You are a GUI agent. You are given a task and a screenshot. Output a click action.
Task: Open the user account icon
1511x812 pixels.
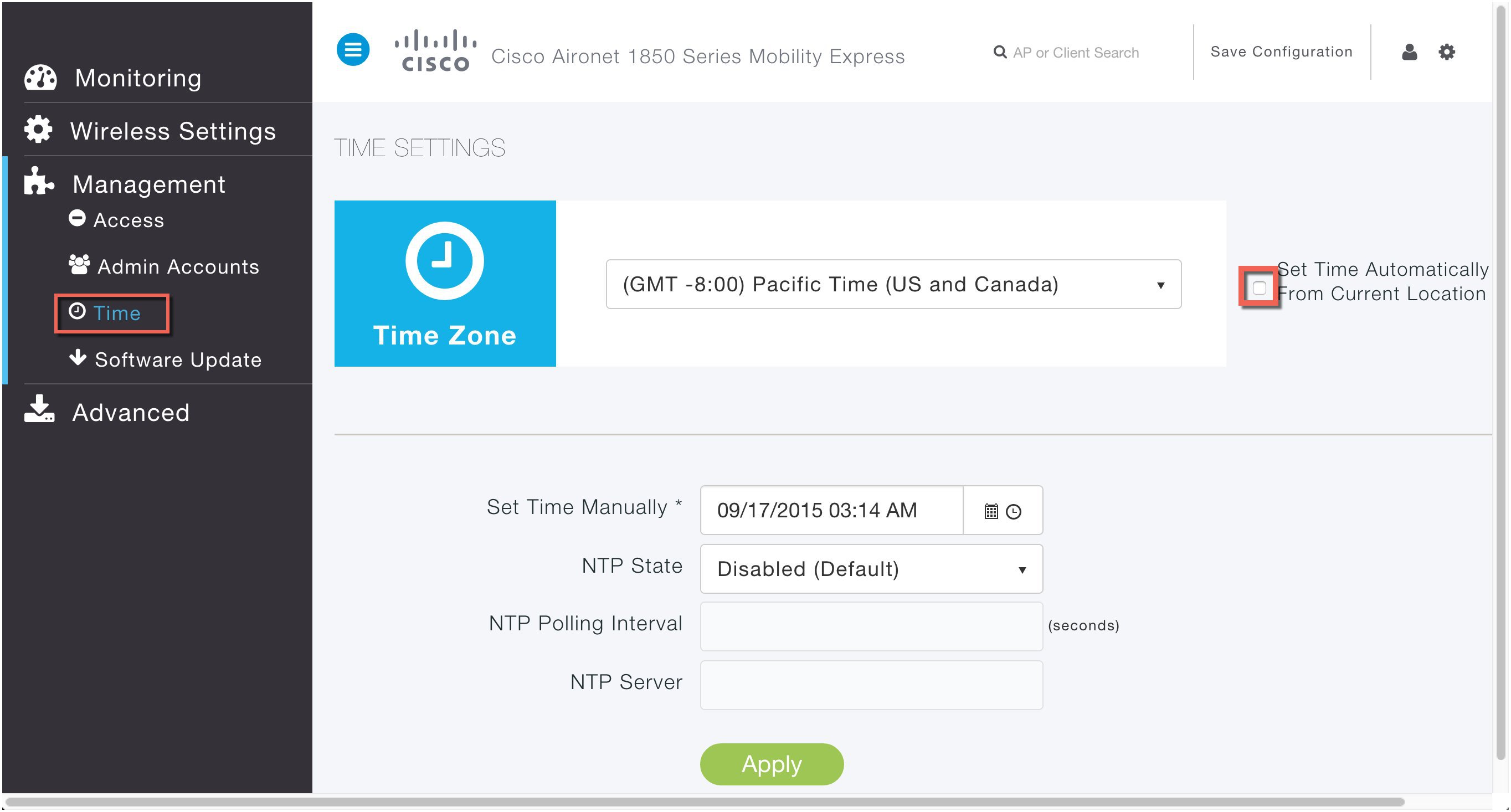click(x=1409, y=52)
